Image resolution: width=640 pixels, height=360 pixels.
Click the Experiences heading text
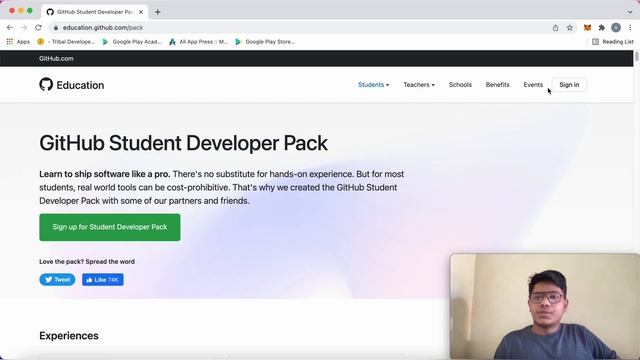(69, 336)
